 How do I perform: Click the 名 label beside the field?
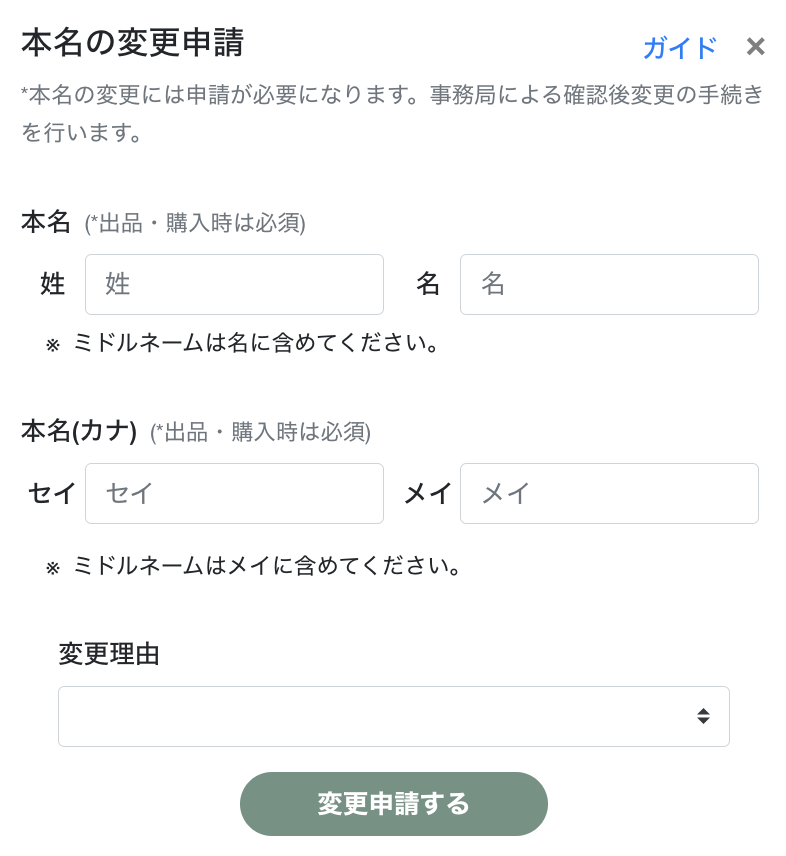tap(428, 284)
